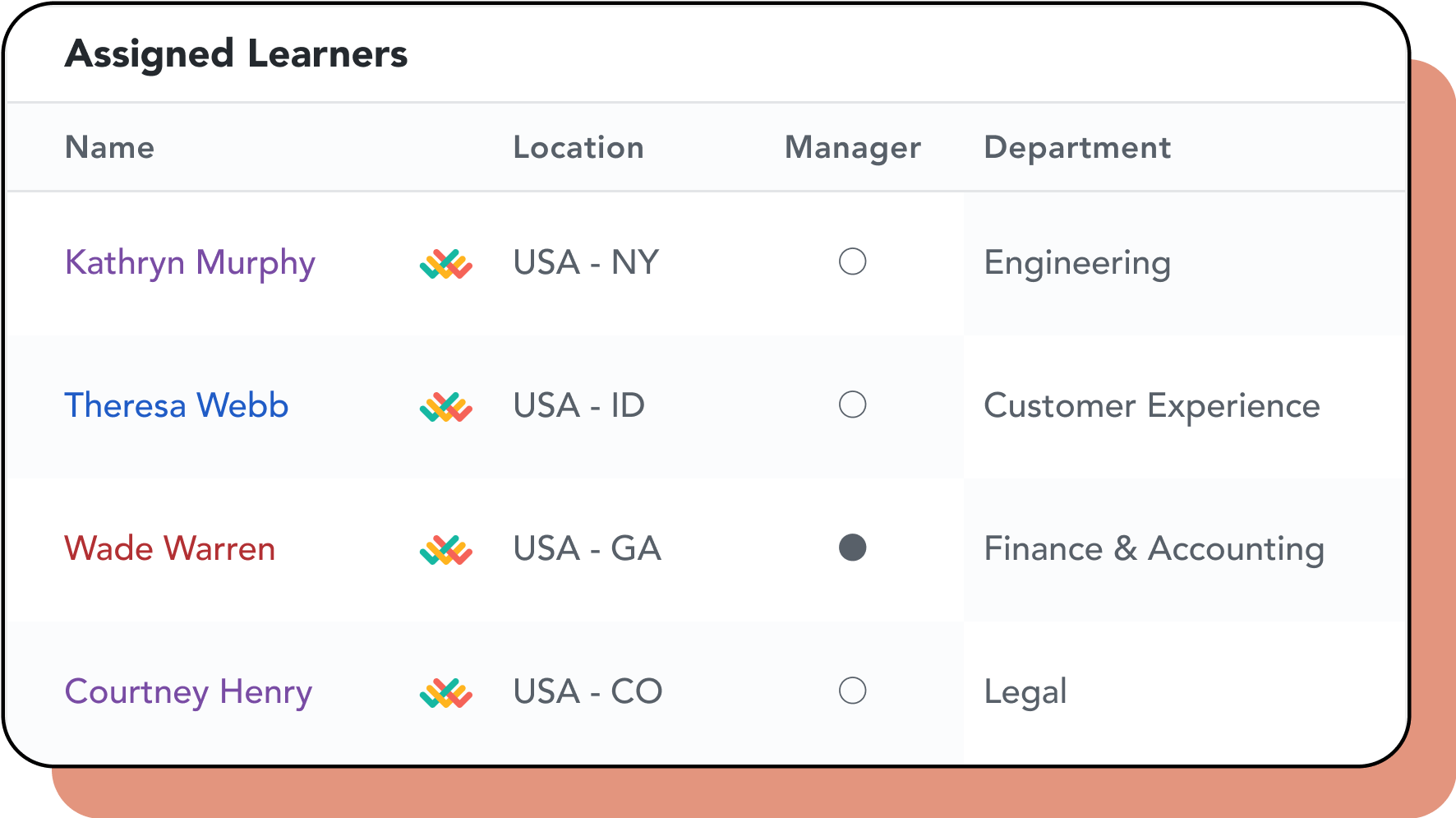Screen dimensions: 1456x818
Task: Click the USA - CO location cell
Action: tap(587, 691)
